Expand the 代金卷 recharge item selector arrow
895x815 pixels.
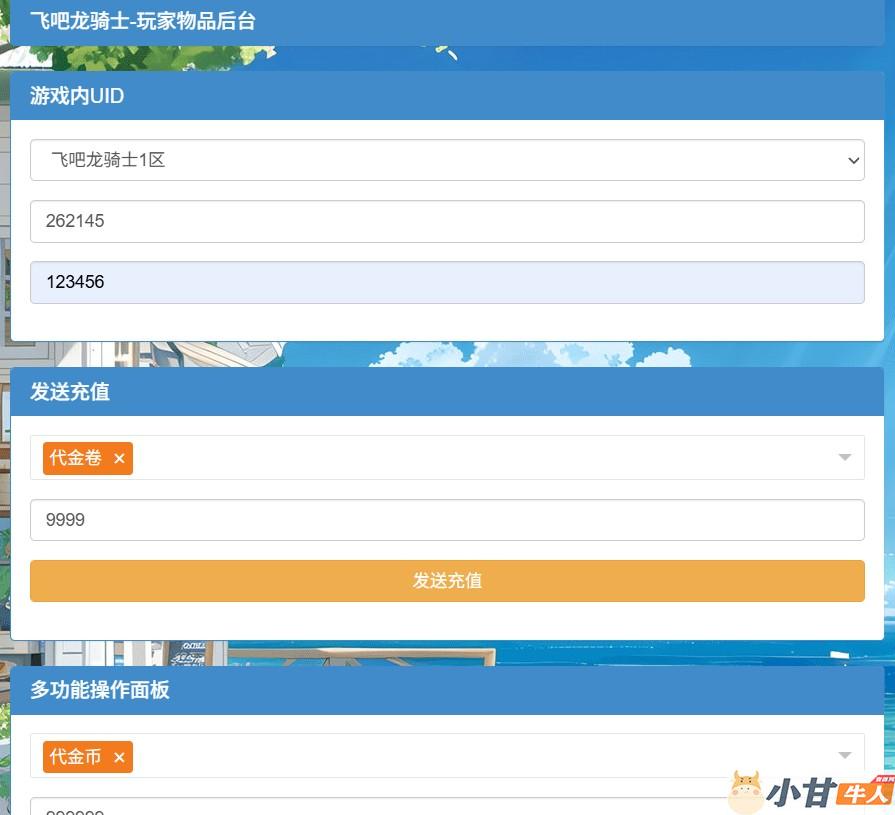(845, 457)
